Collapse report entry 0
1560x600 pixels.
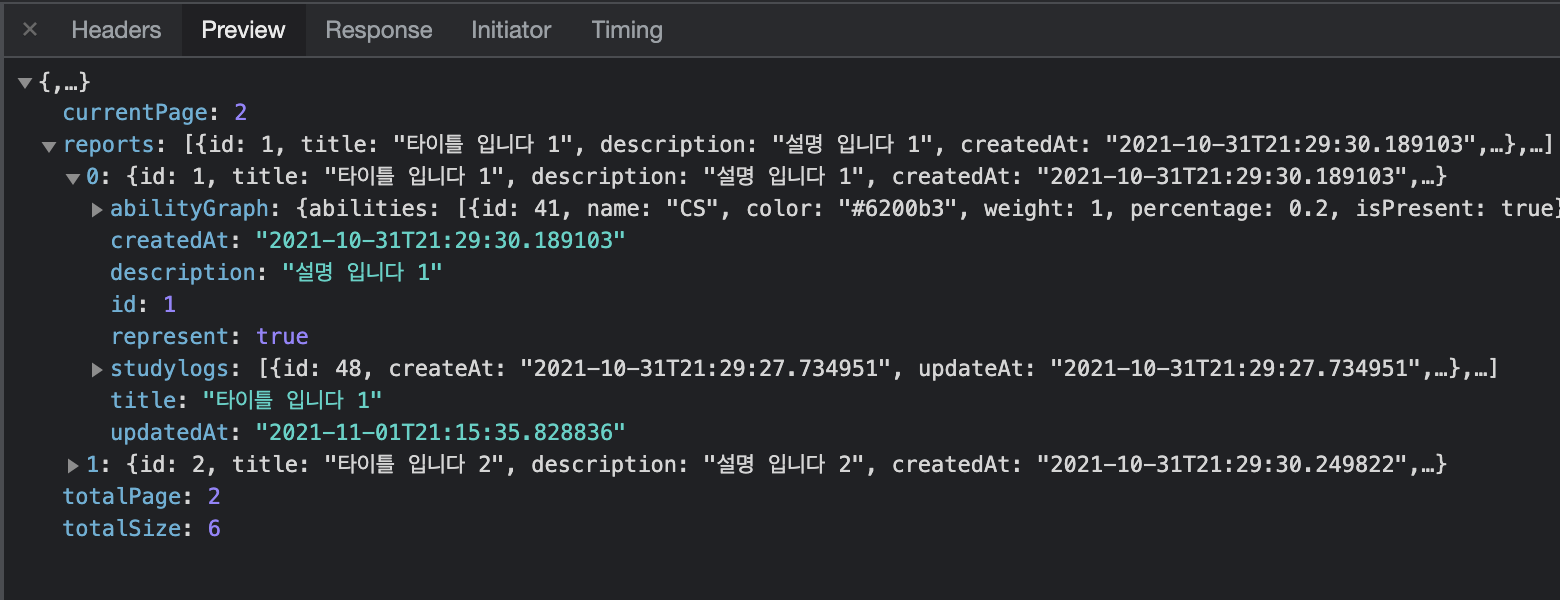72,176
